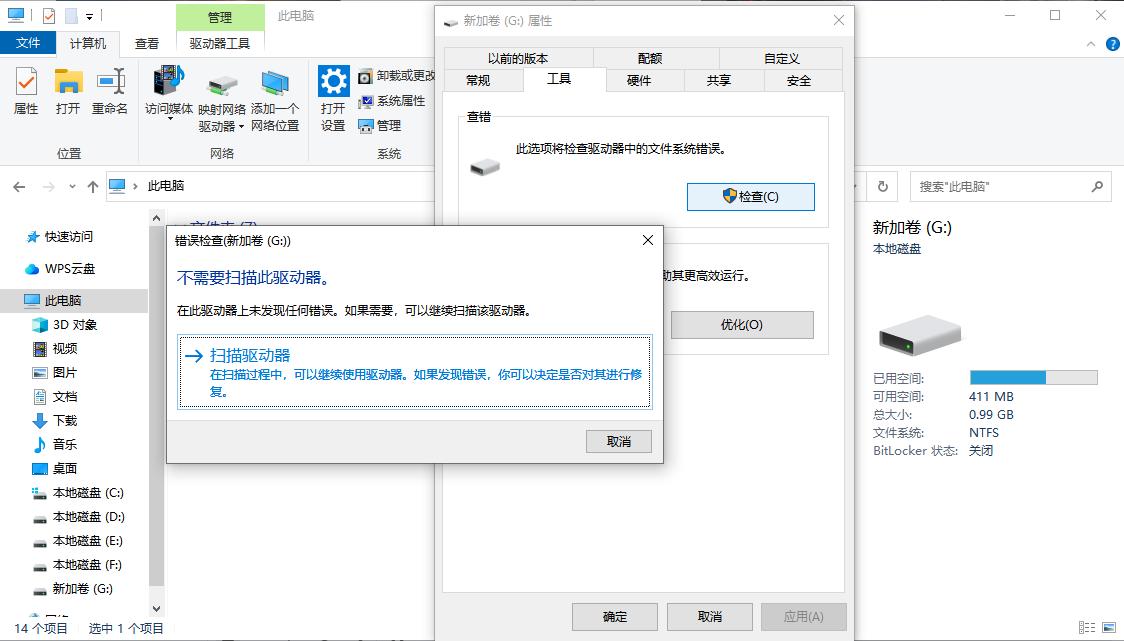Image resolution: width=1124 pixels, height=641 pixels.
Task: Open the 以前的版本 tab
Action: coord(519,57)
